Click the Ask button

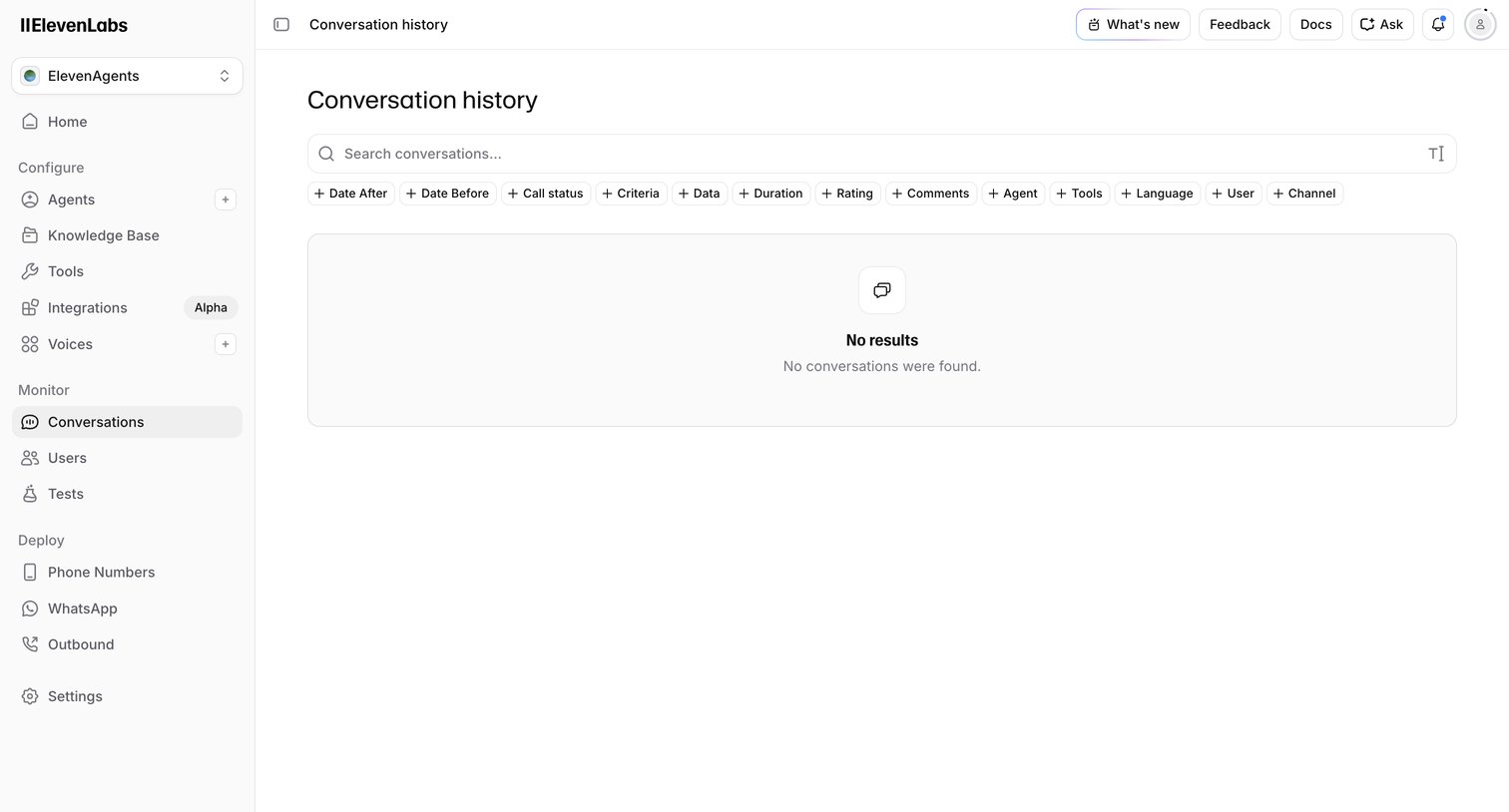pos(1382,24)
